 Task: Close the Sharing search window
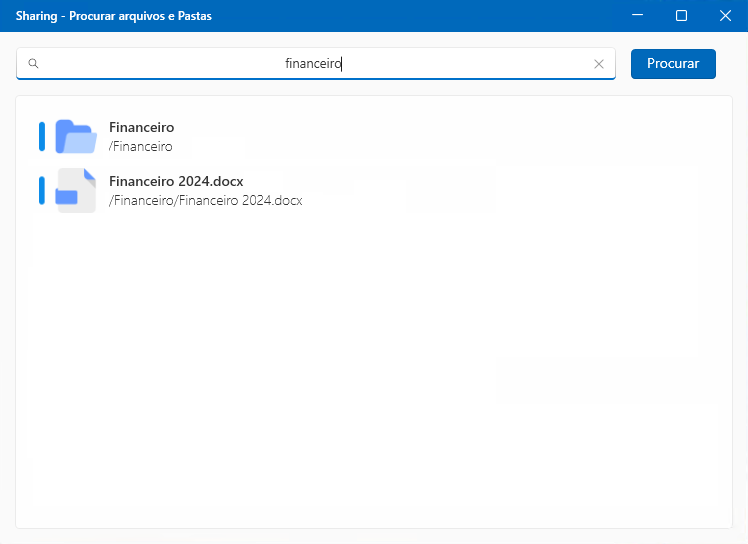pos(725,15)
